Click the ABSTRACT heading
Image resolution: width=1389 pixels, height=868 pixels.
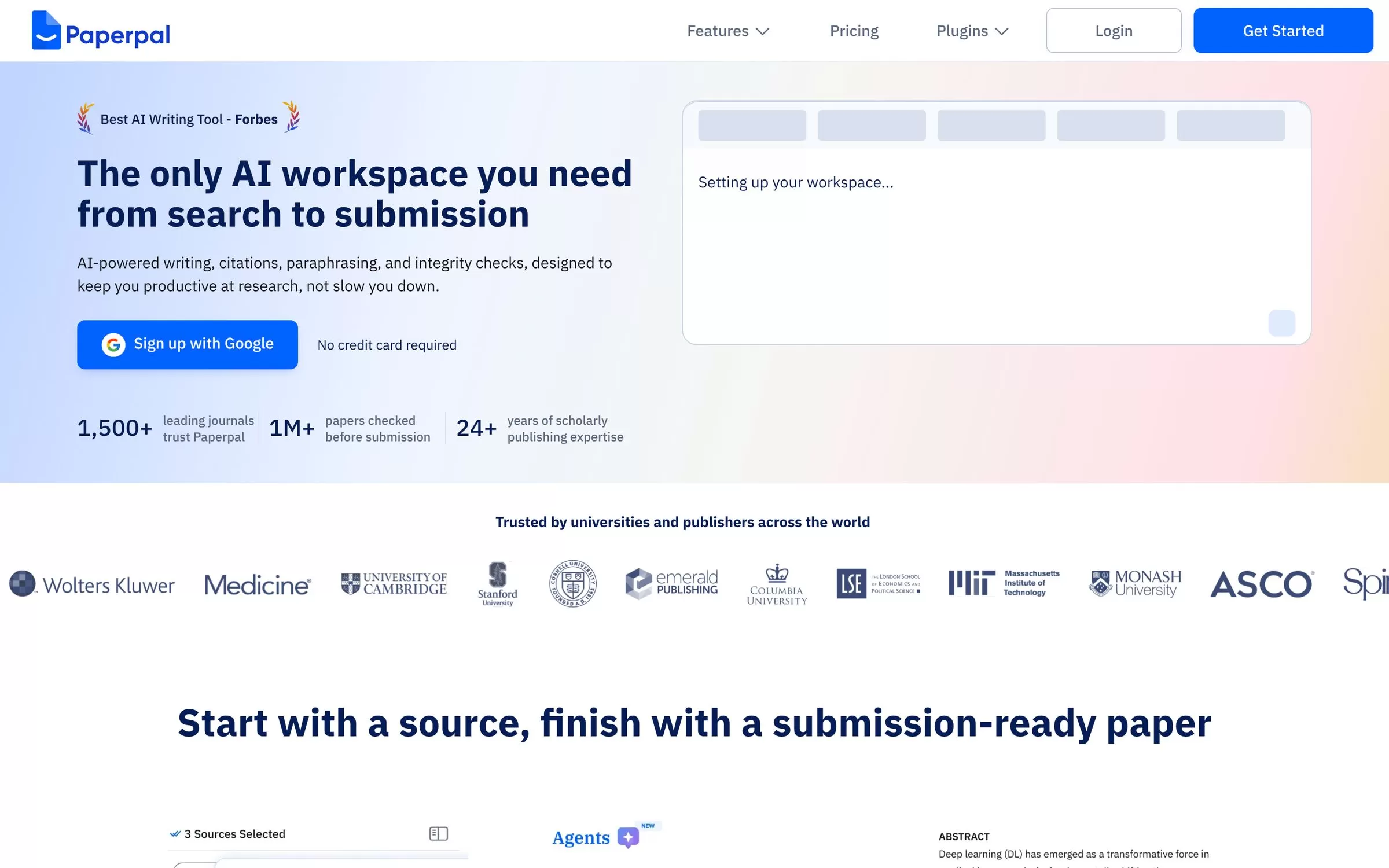964,837
